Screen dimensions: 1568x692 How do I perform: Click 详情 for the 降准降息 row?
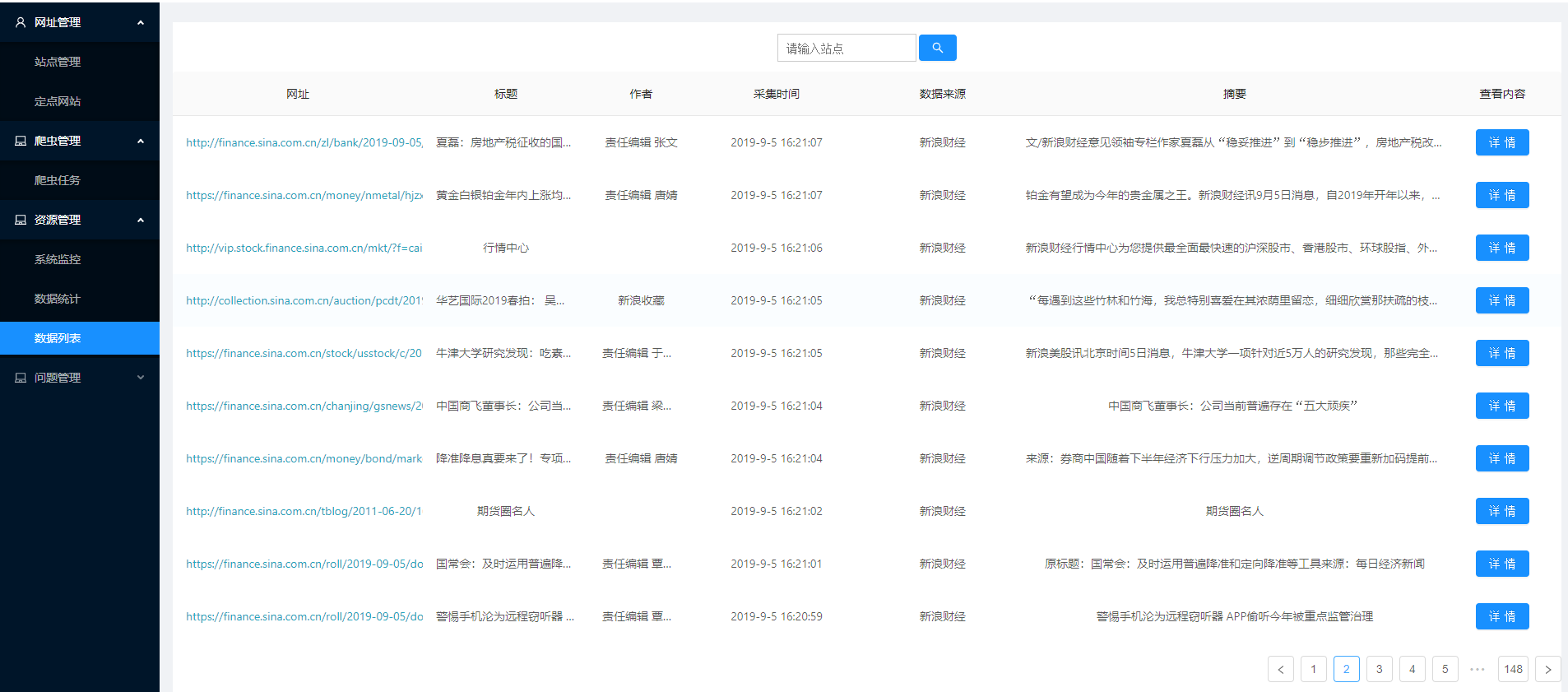coord(1502,458)
